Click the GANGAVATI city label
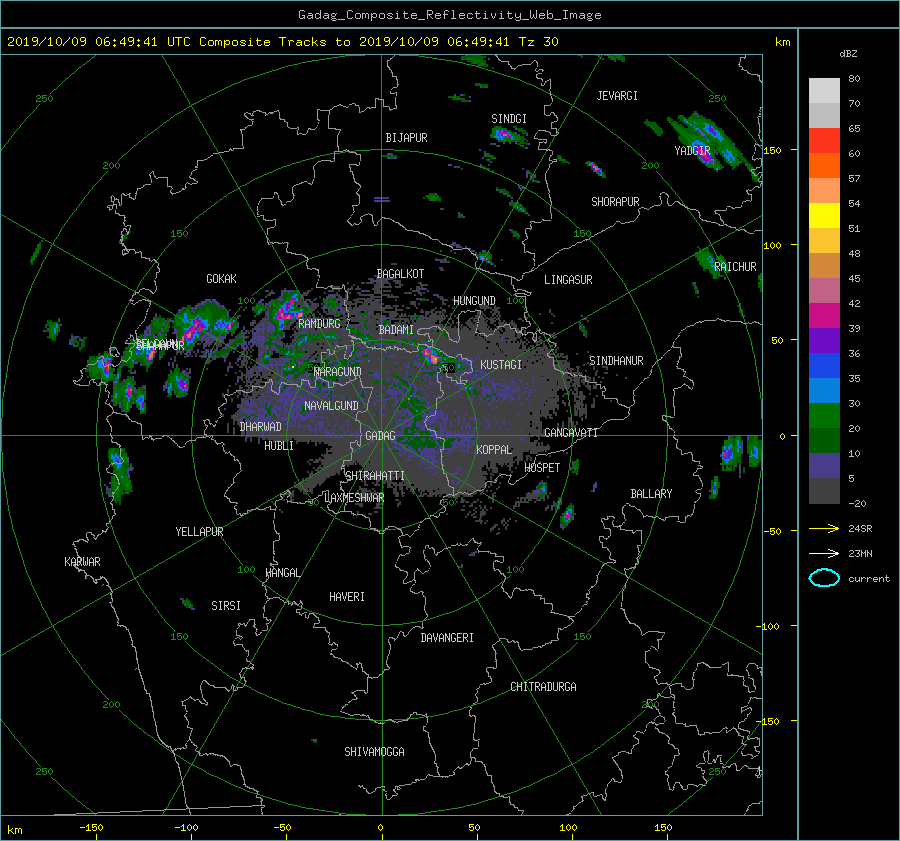900x841 pixels. tap(571, 433)
